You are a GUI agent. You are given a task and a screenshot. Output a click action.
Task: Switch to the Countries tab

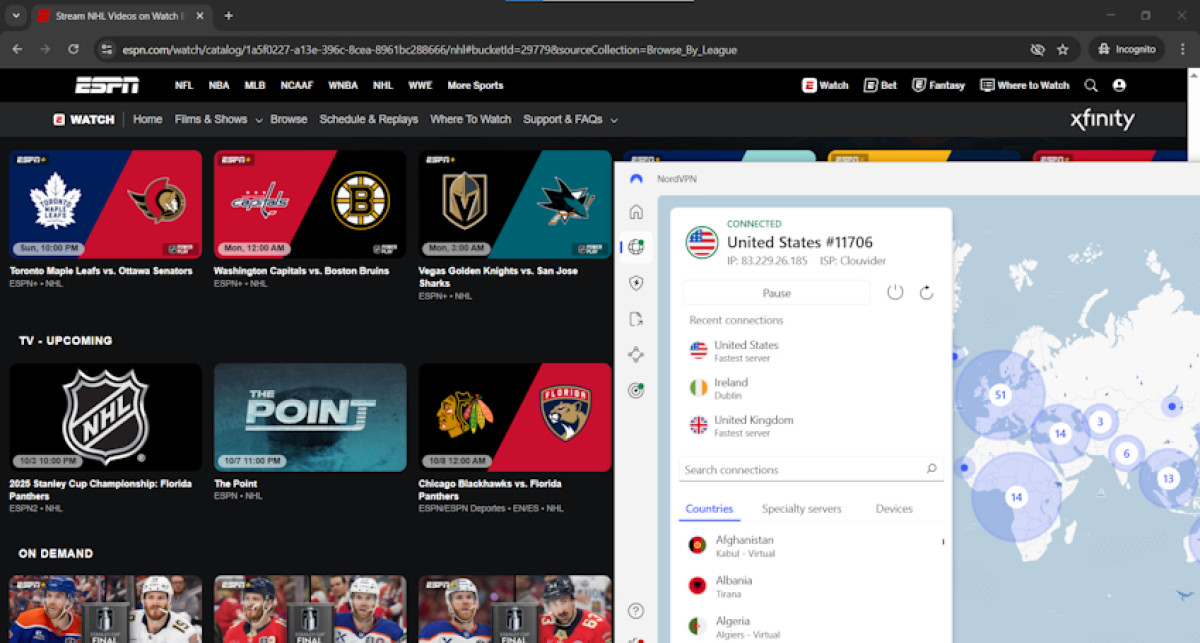[x=709, y=509]
